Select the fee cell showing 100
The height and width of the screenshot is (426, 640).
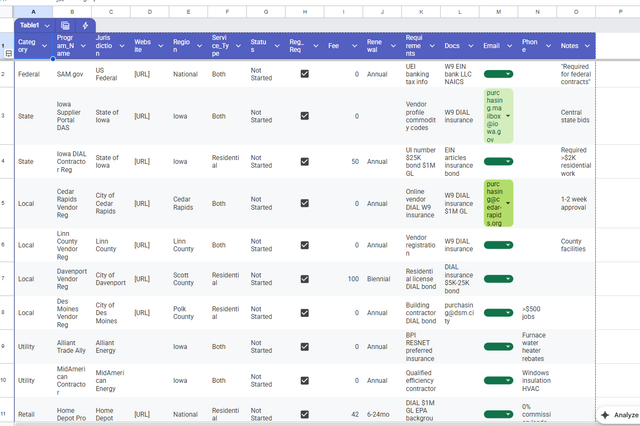click(x=344, y=279)
